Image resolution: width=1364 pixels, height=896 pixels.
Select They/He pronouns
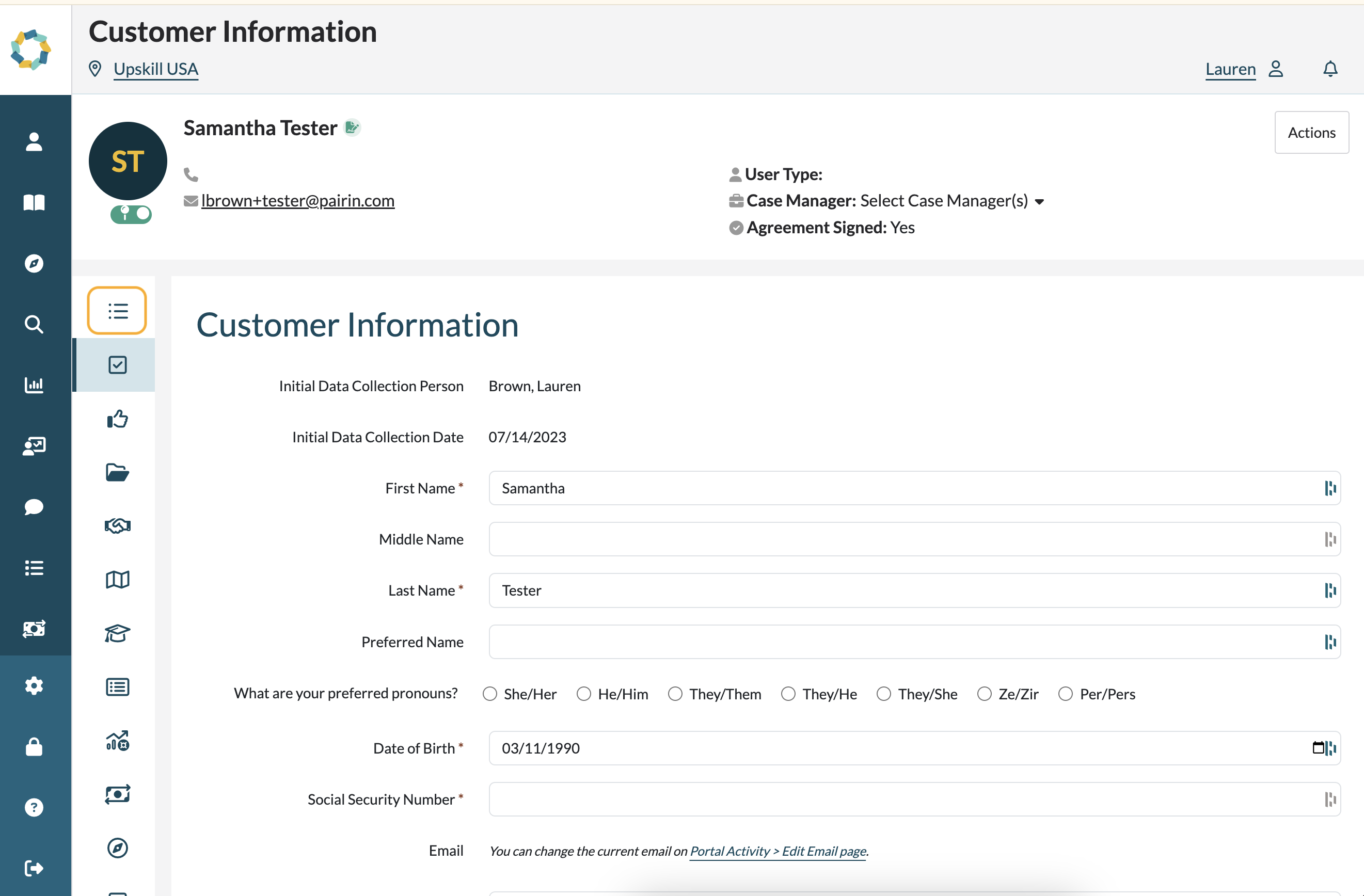click(788, 694)
